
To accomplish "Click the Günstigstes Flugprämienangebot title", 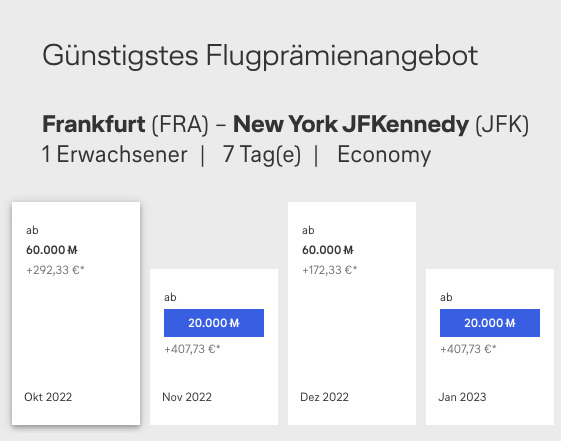I will [x=260, y=56].
